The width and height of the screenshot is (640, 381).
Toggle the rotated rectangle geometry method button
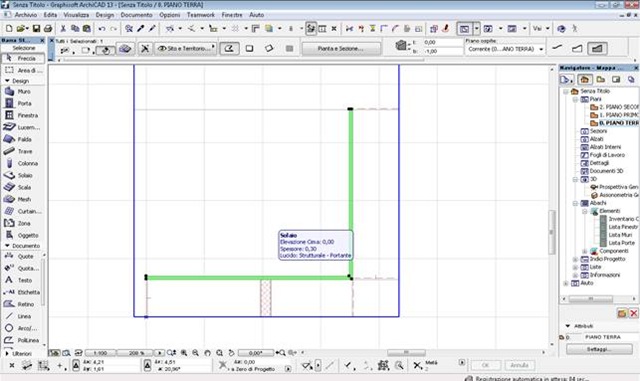coord(269,48)
